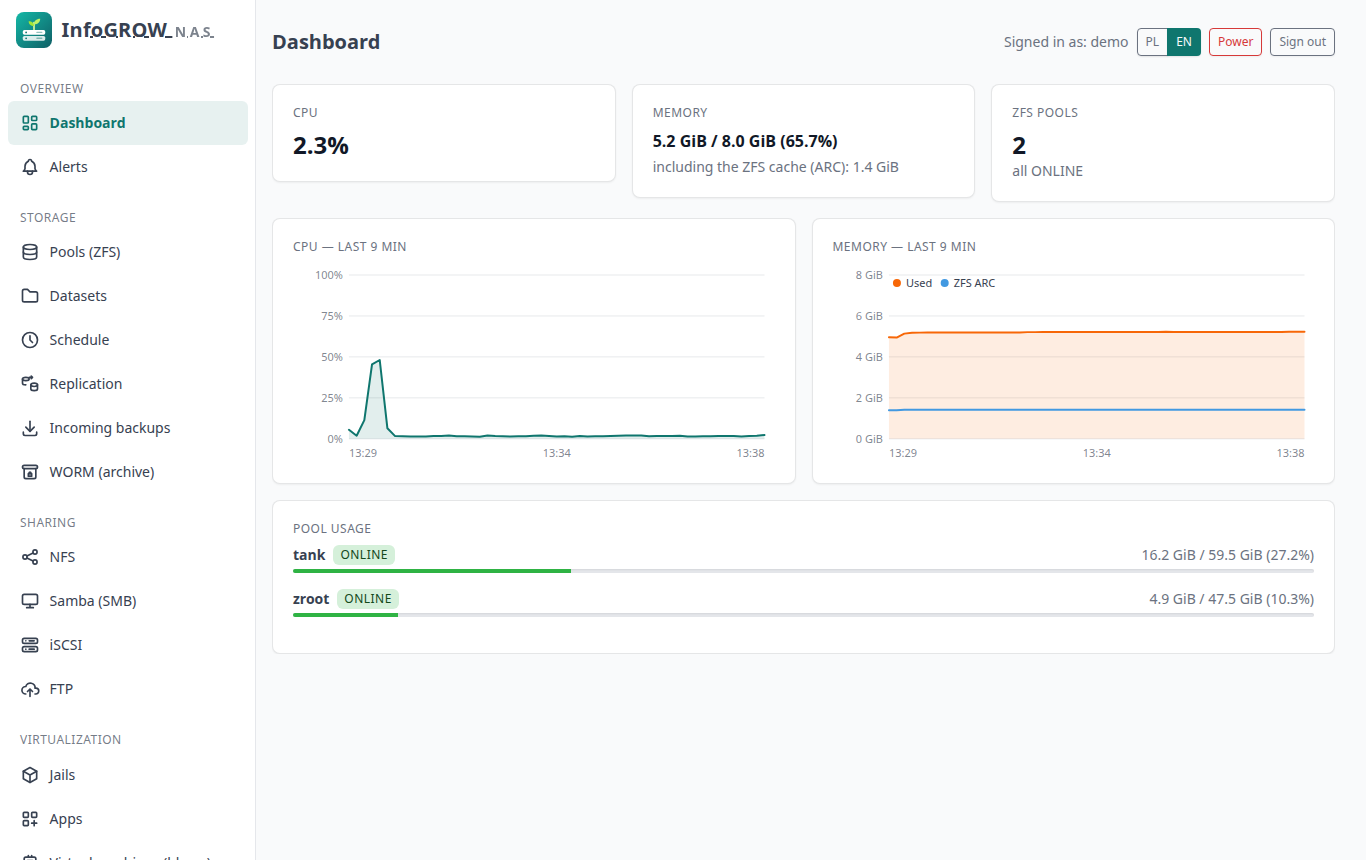Click the Dashboard page heading
The height and width of the screenshot is (860, 1366).
[326, 42]
